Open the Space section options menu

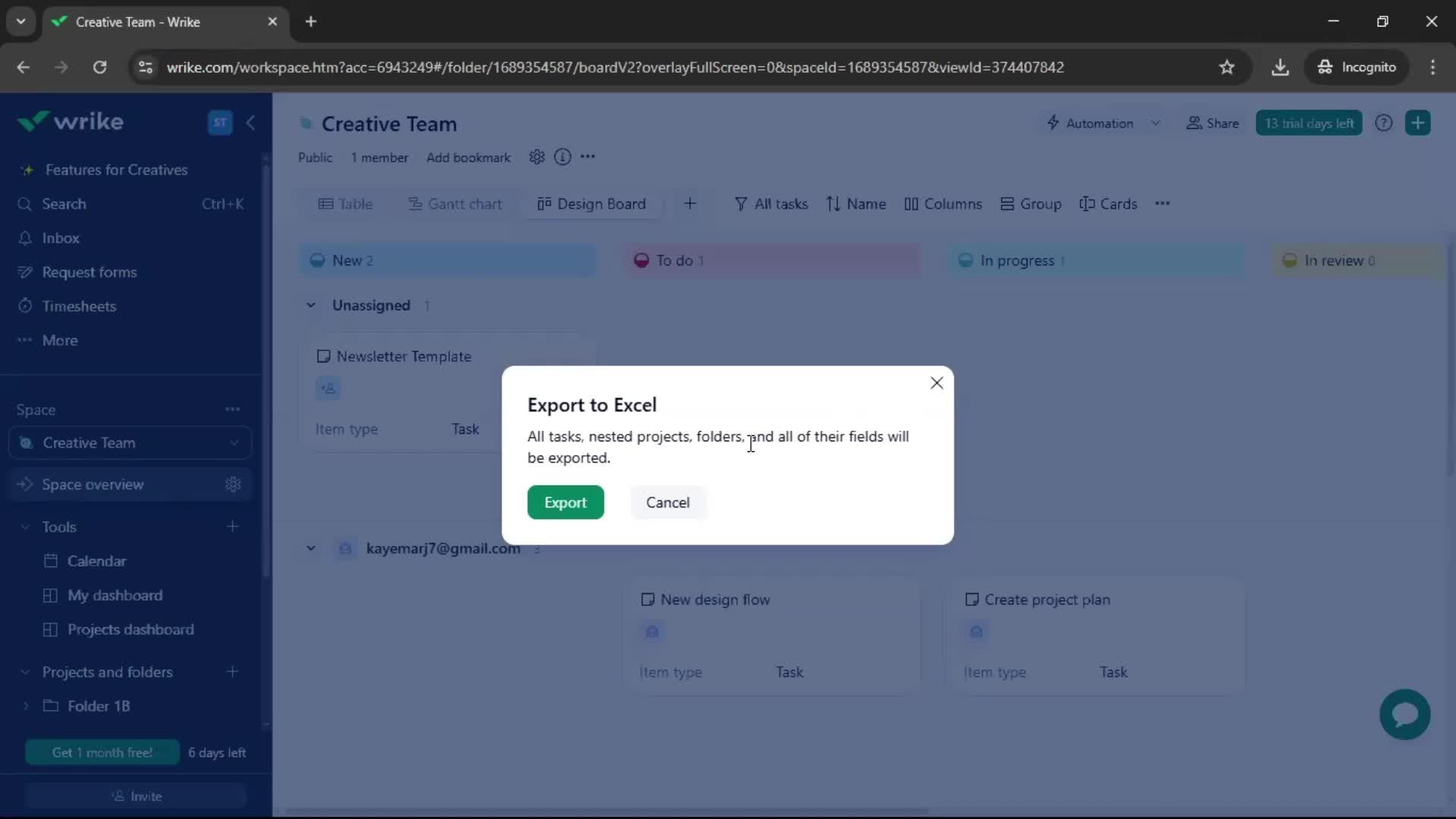pos(233,409)
